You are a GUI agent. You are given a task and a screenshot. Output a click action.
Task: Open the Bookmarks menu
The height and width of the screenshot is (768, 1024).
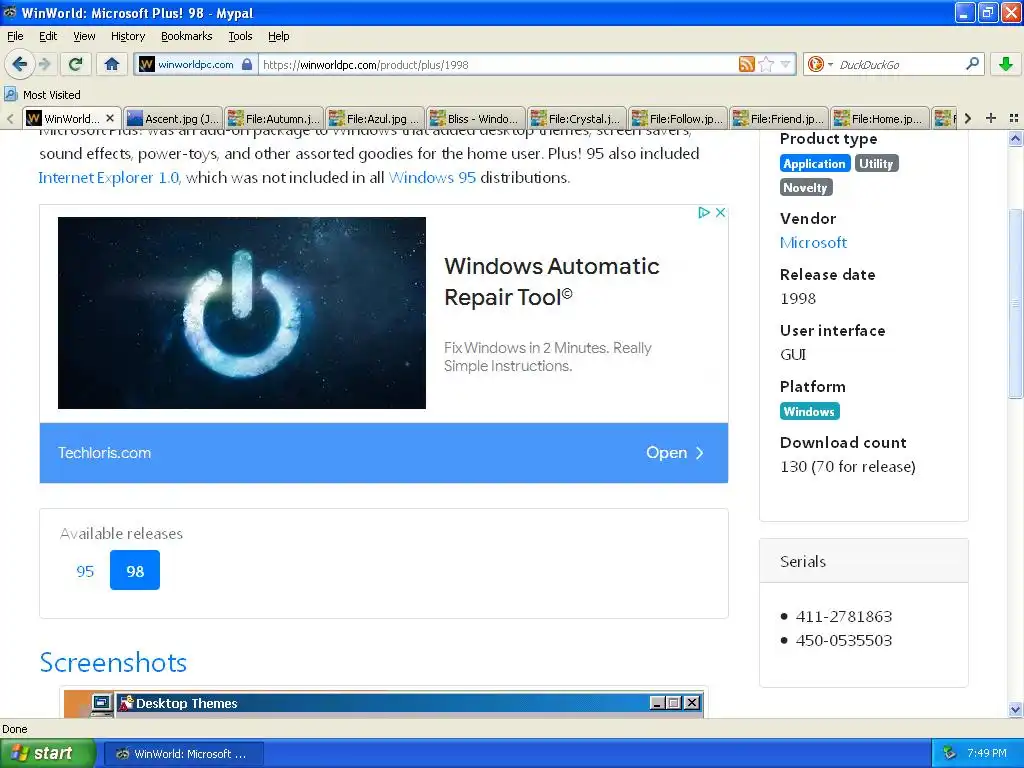pos(187,37)
